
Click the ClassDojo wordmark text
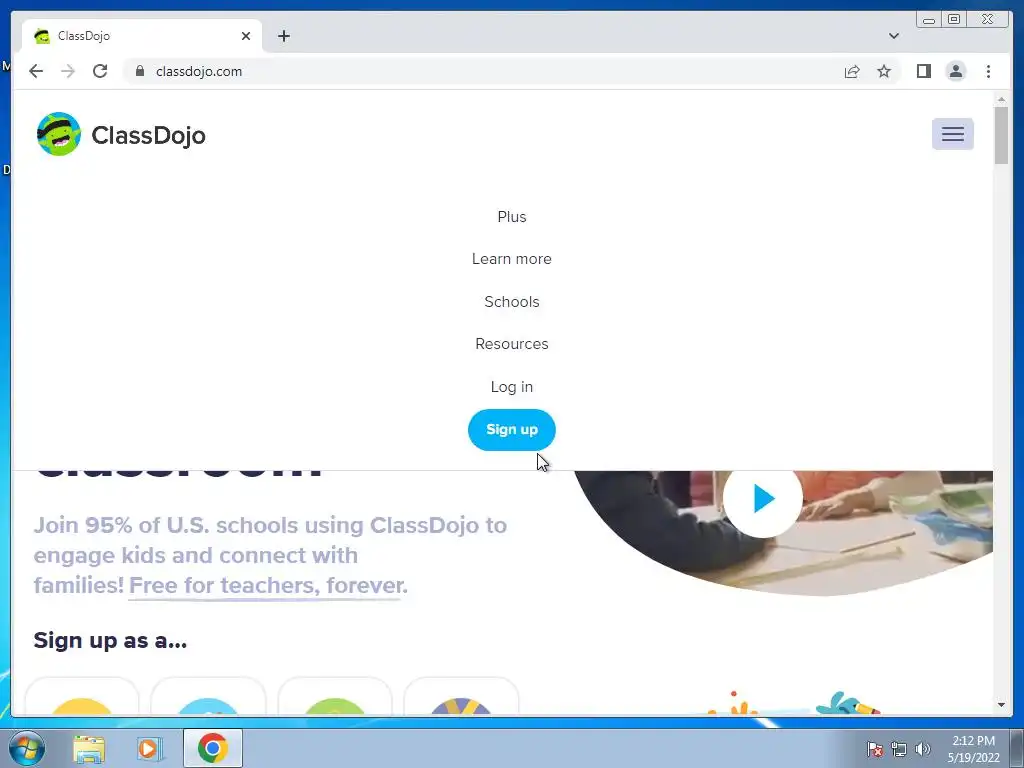(148, 135)
